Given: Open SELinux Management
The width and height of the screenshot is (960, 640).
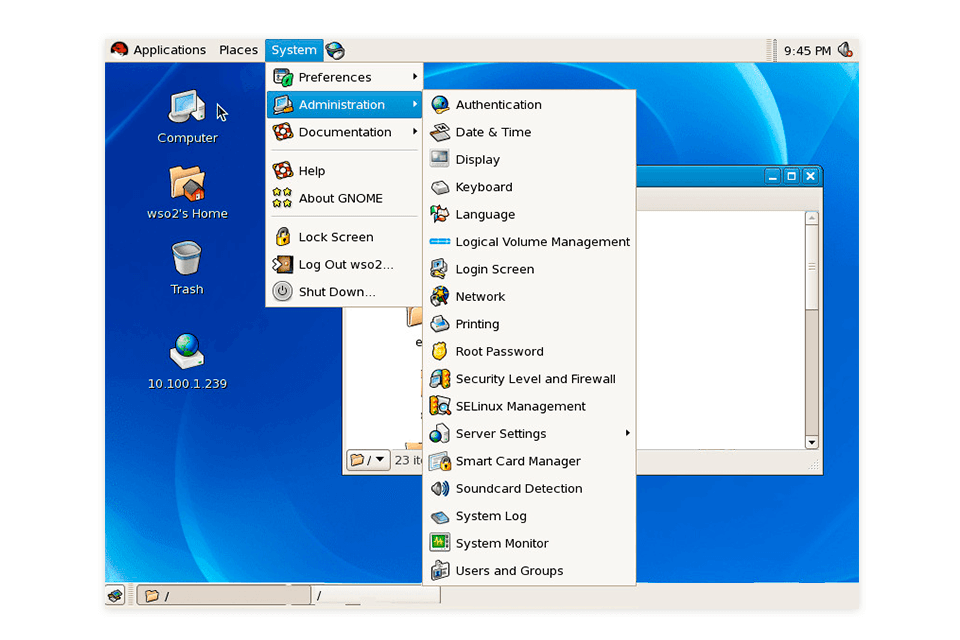Looking at the screenshot, I should click(x=530, y=407).
